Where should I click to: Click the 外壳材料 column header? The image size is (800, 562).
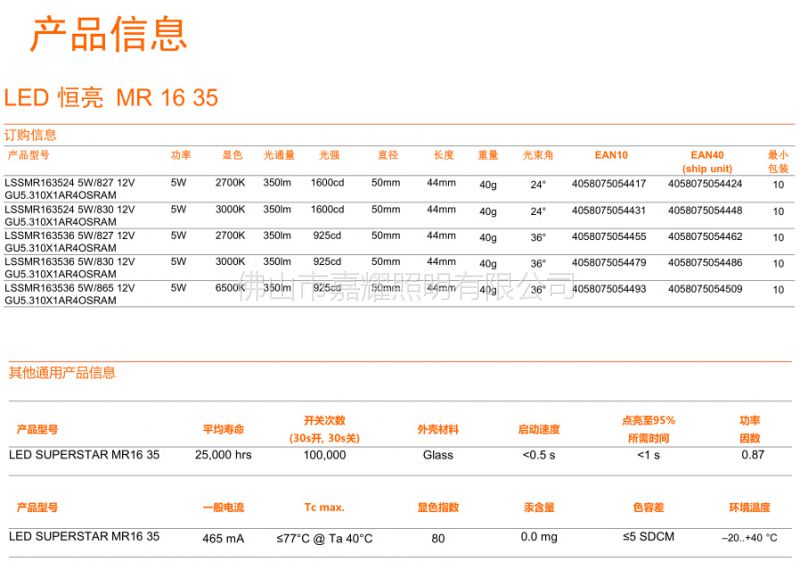[x=438, y=429]
